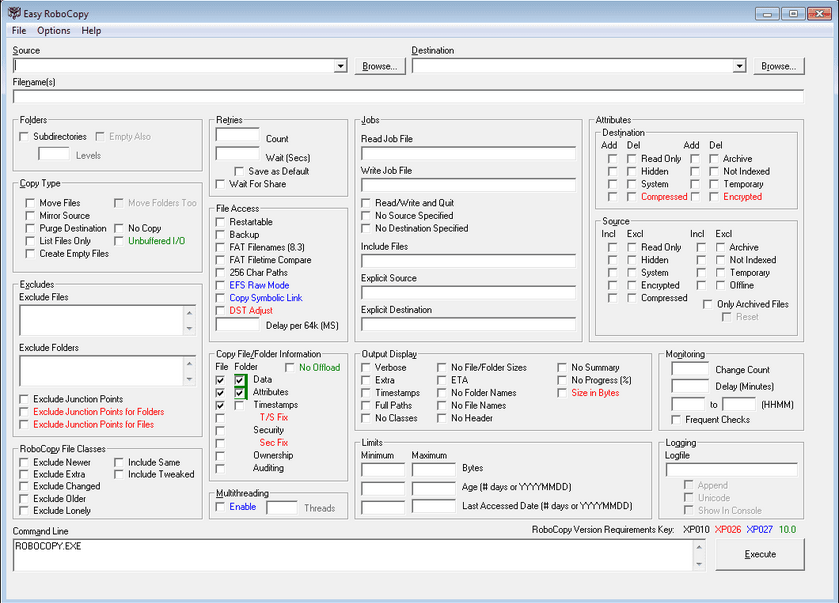Check Exclude Junction Points for Files

[x=24, y=424]
